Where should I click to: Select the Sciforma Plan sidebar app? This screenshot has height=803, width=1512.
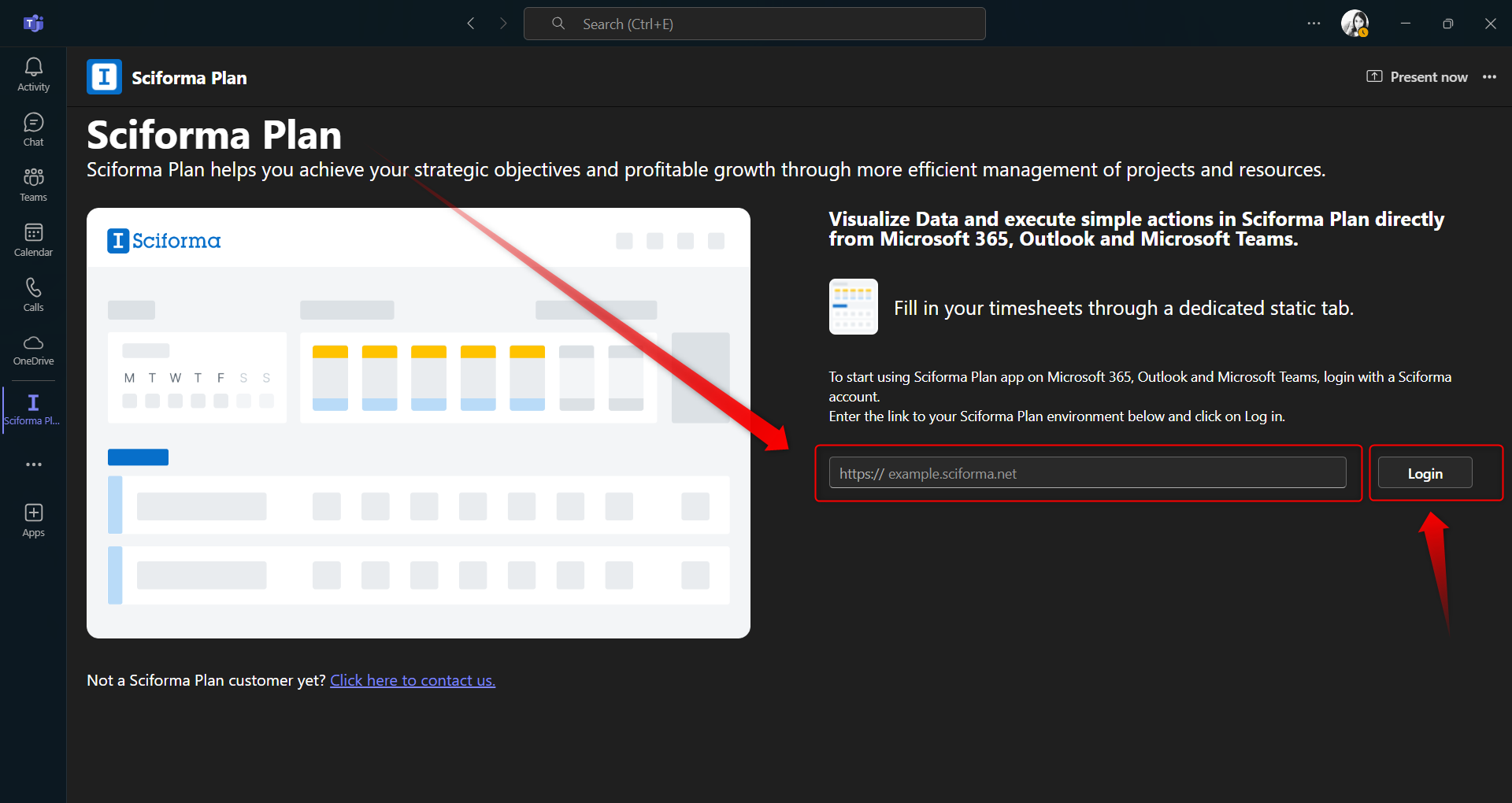(33, 409)
